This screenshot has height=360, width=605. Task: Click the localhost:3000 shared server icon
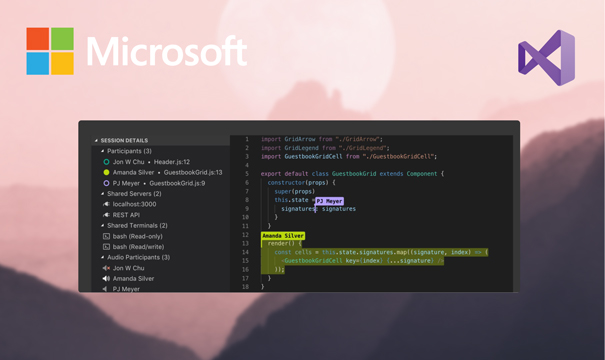click(106, 204)
